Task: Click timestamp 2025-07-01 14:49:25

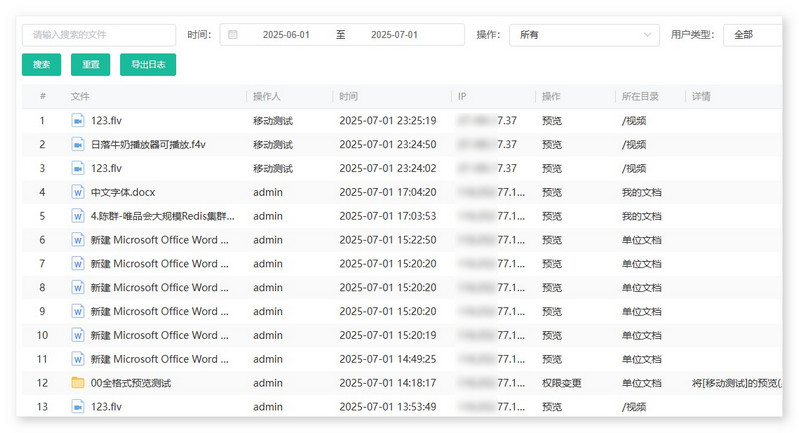Action: coord(388,359)
